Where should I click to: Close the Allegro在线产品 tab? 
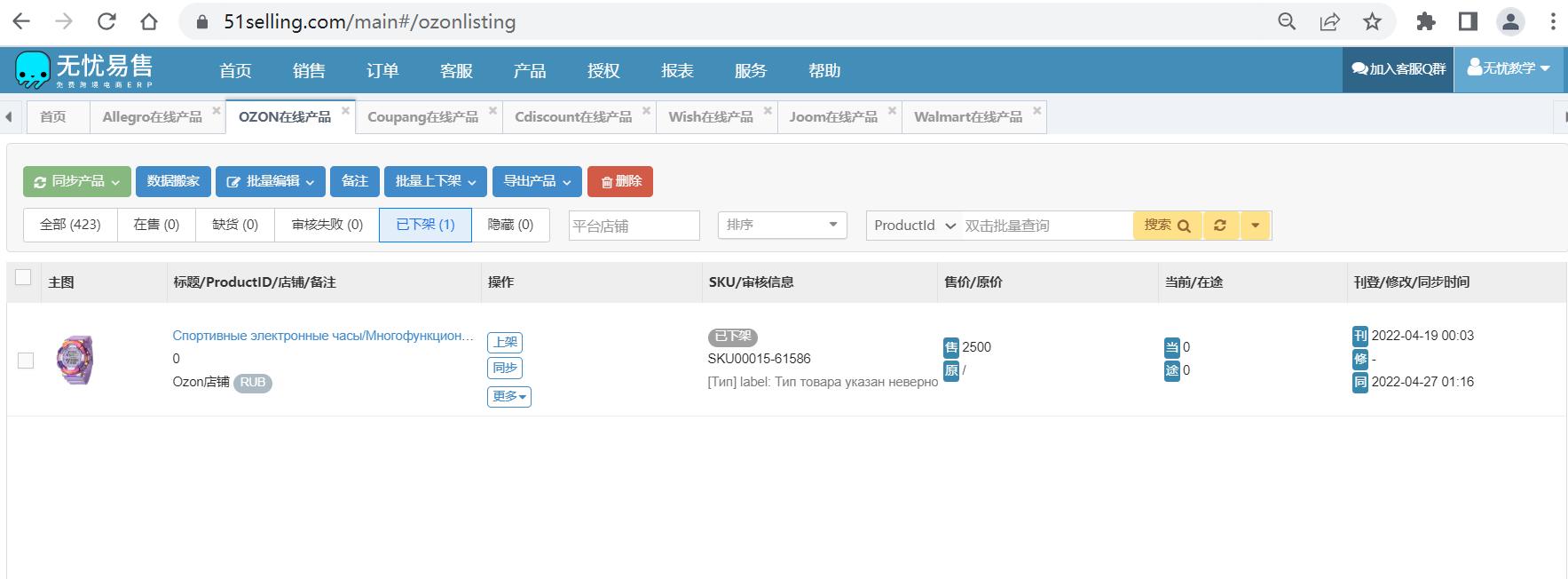point(216,110)
